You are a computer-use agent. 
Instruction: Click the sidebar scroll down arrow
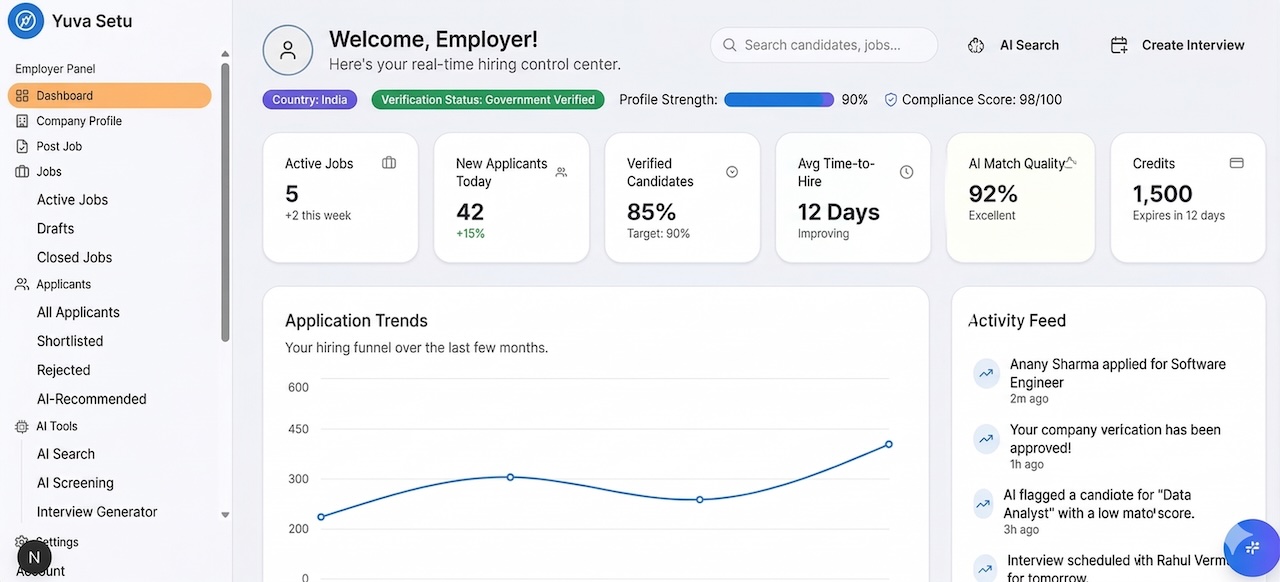point(225,515)
